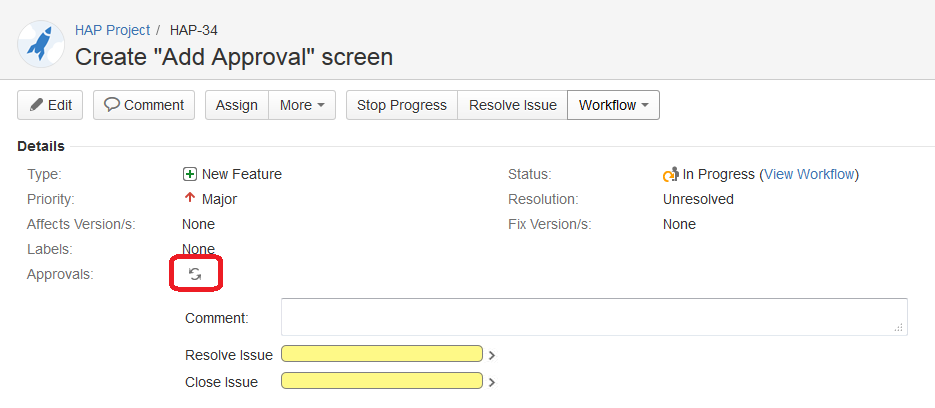This screenshot has width=935, height=408.
Task: Focus the Comment text field
Action: tap(594, 317)
